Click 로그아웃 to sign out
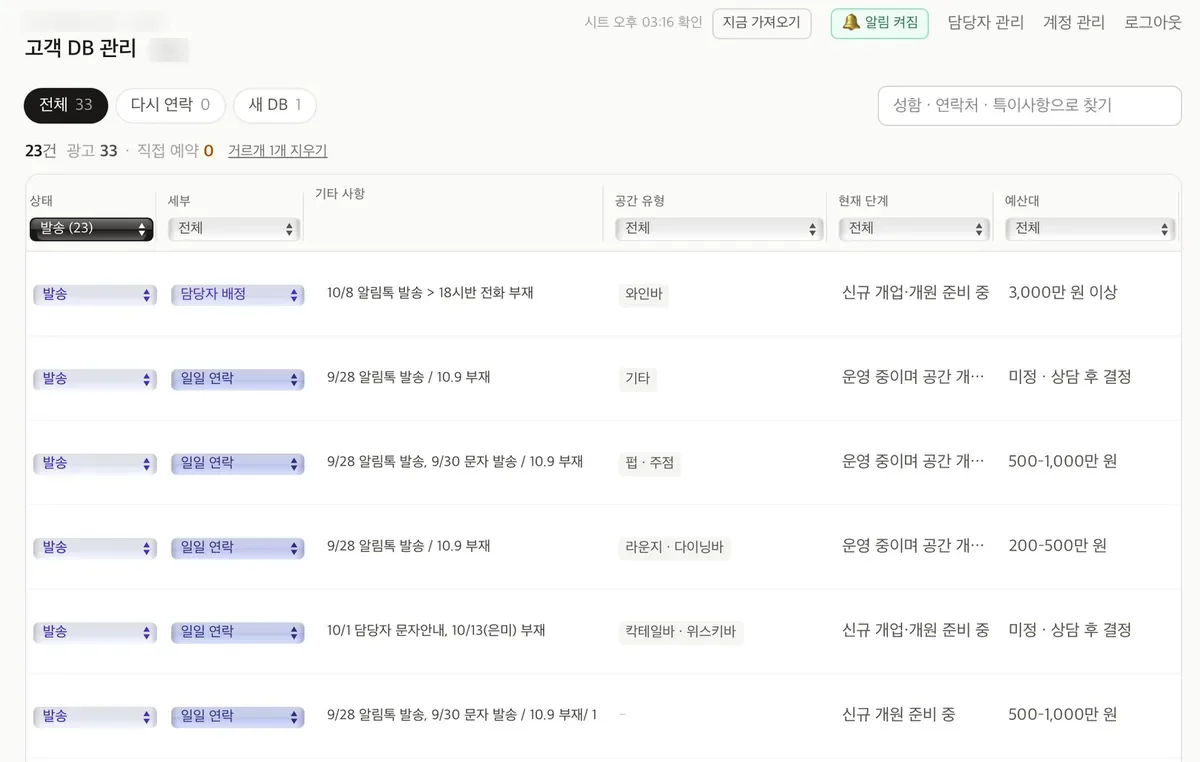The height and width of the screenshot is (762, 1200). 1153,23
